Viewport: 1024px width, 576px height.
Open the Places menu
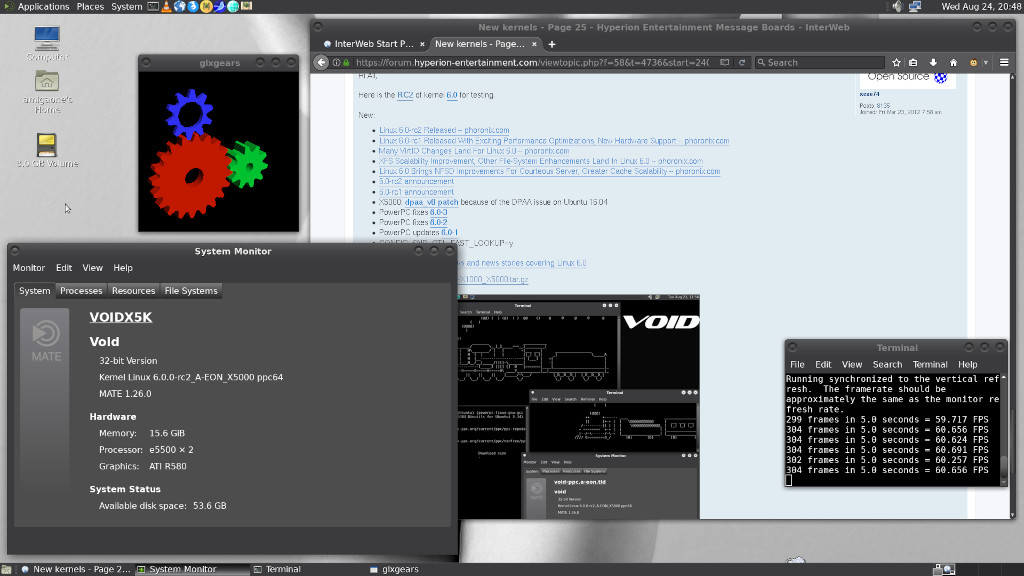[x=90, y=7]
